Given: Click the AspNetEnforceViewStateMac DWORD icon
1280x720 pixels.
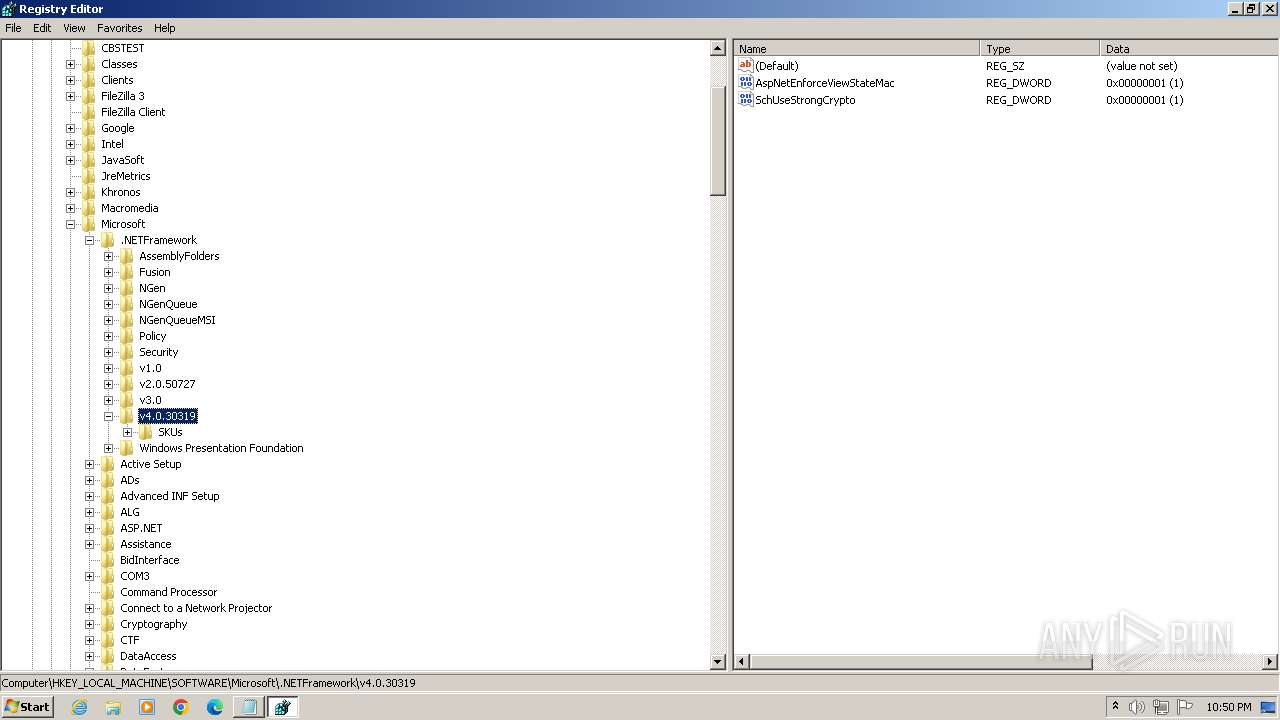Looking at the screenshot, I should (x=745, y=83).
